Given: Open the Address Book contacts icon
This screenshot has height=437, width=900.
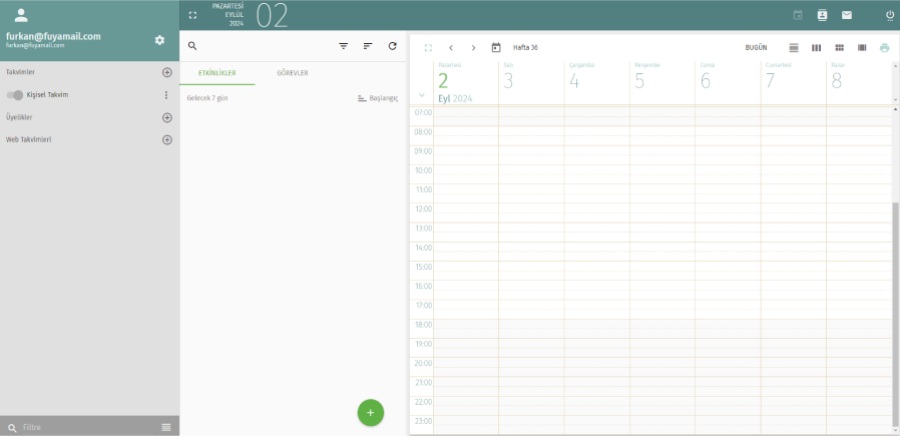Looking at the screenshot, I should tap(822, 15).
